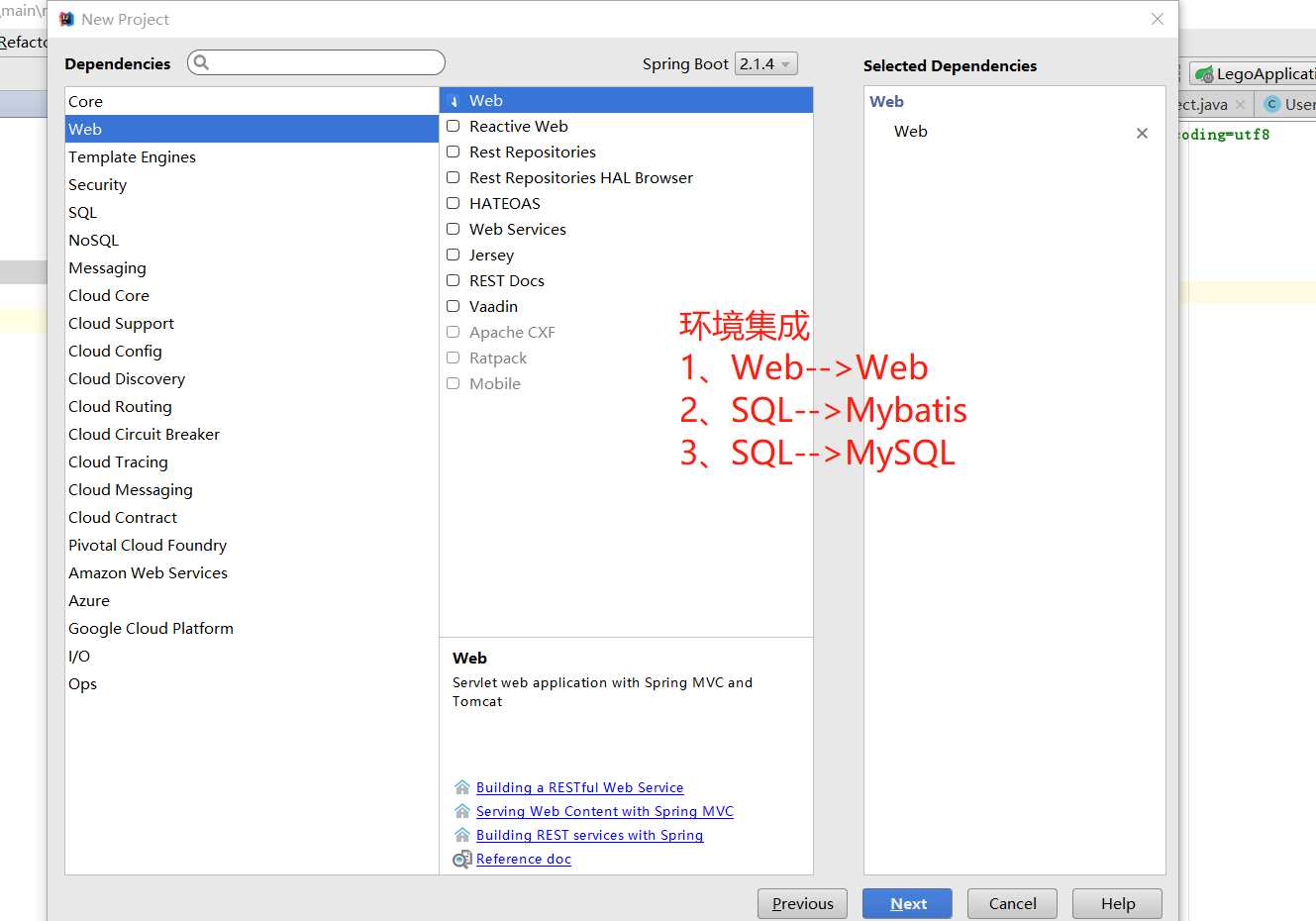Check the Web Services checkbox

pyautogui.click(x=453, y=229)
